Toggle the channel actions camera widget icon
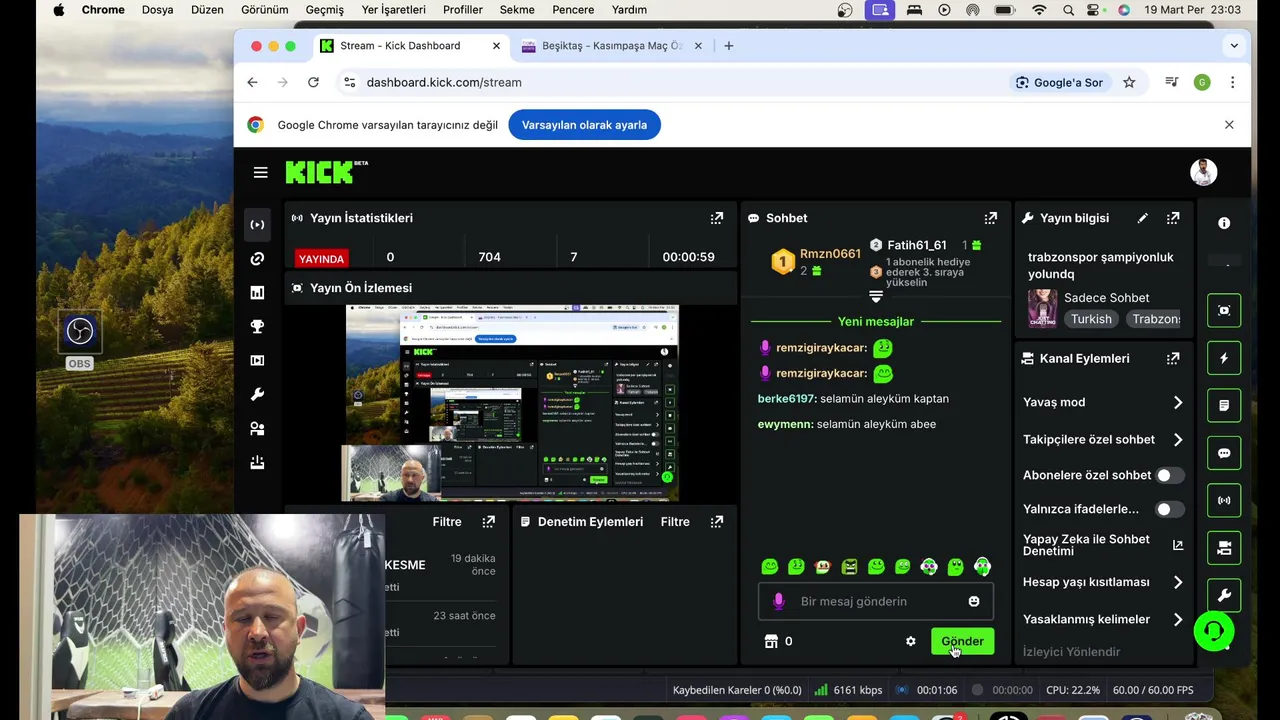 1224,548
